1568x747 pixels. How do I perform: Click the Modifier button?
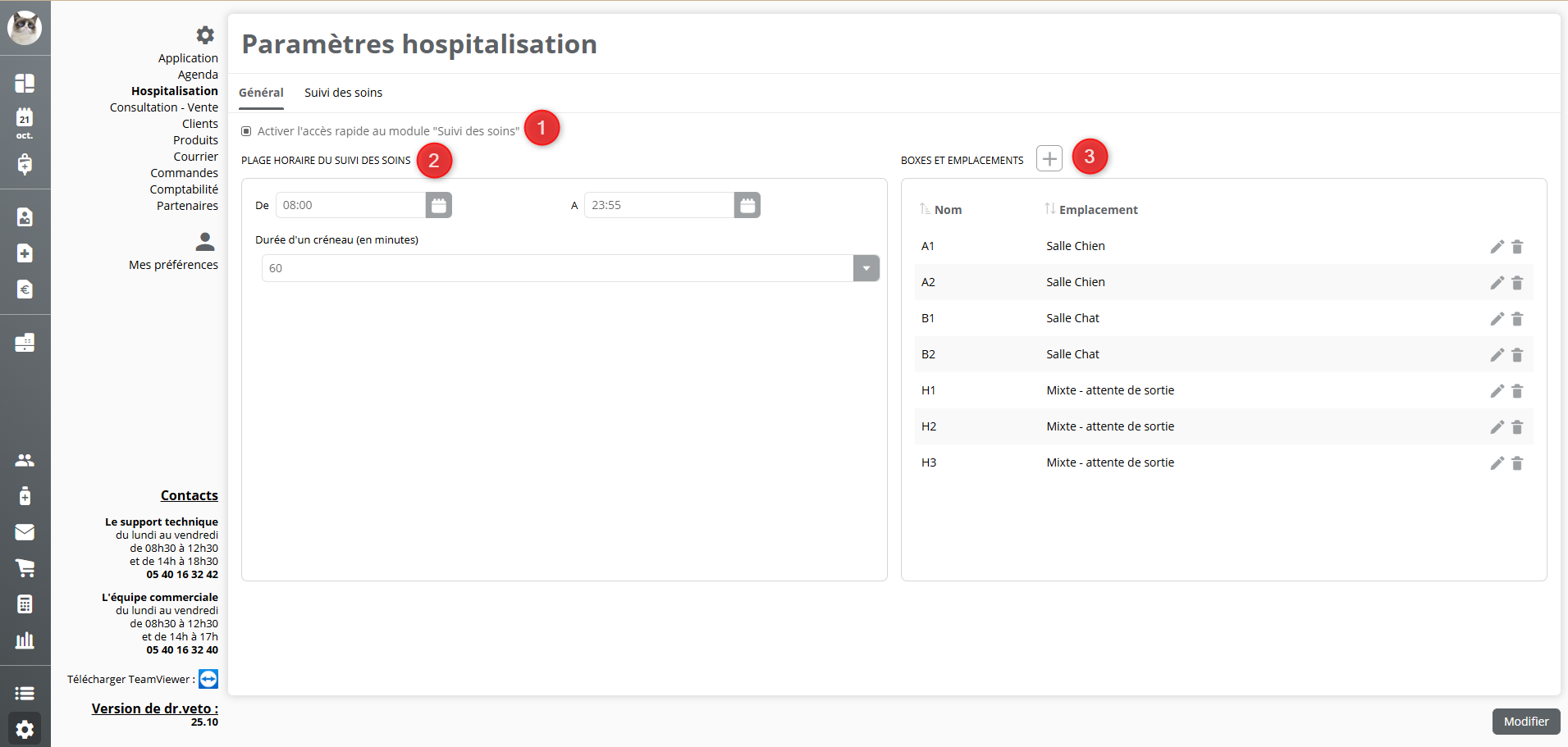[x=1525, y=722]
